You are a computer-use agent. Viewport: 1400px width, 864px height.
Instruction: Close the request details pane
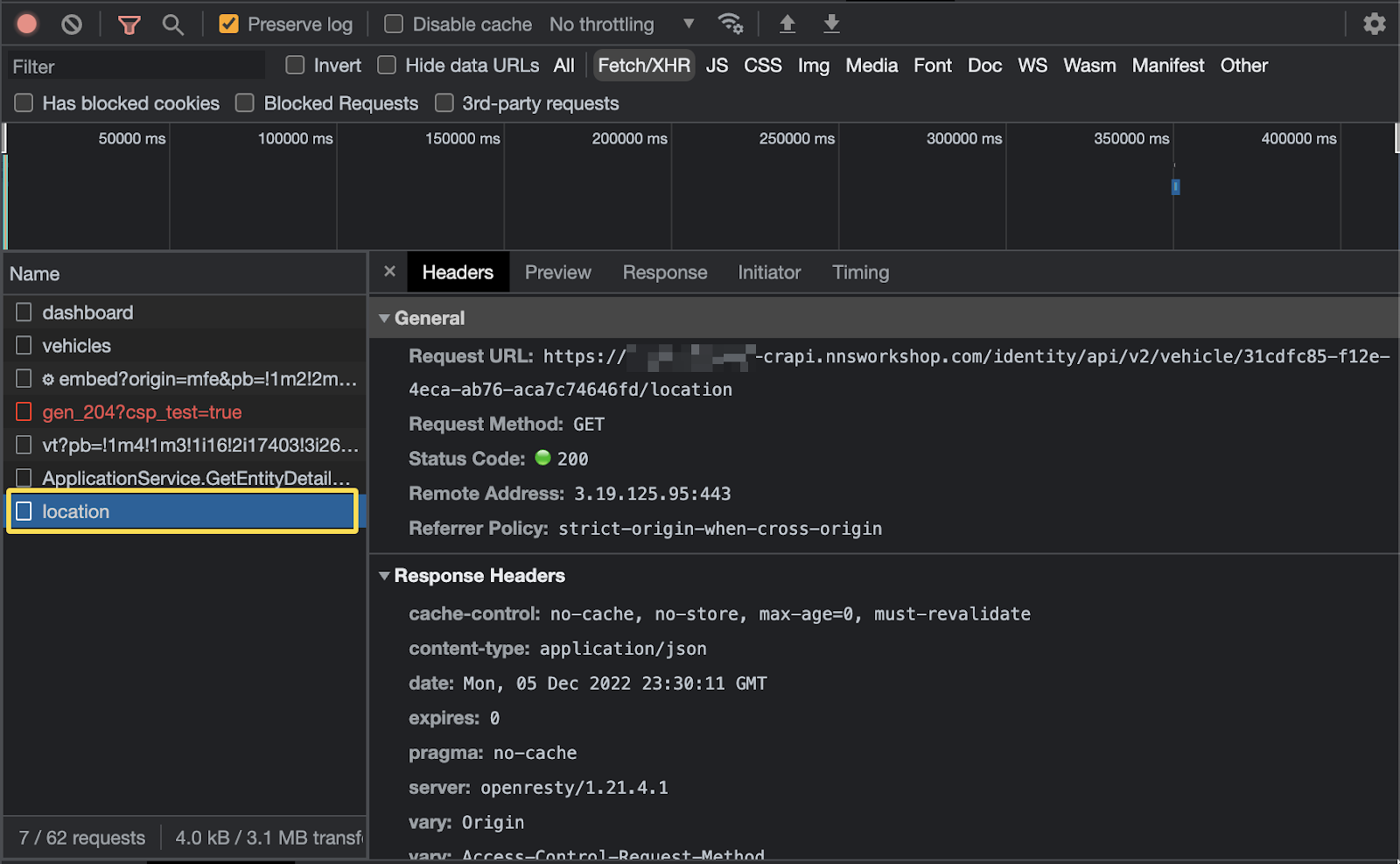coord(390,271)
